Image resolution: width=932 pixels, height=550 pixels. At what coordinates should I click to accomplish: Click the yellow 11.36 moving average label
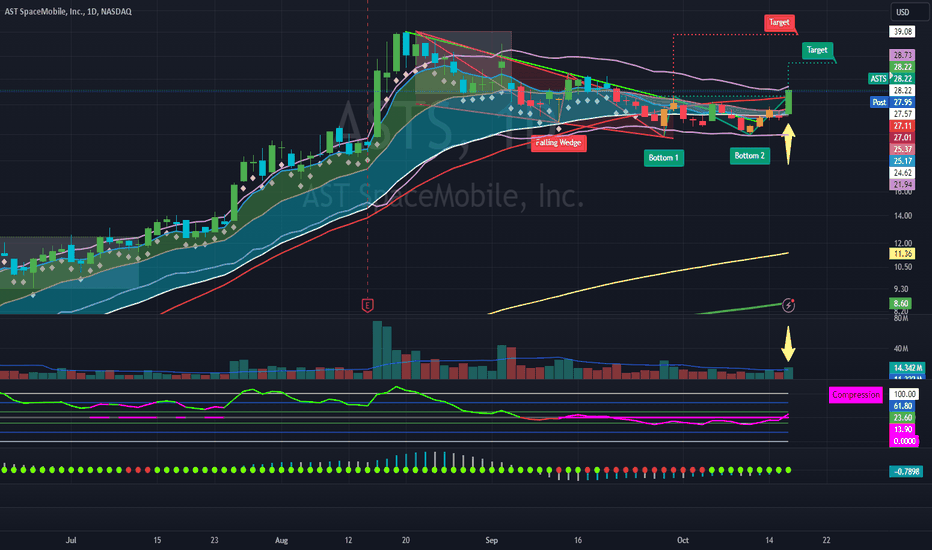point(902,254)
